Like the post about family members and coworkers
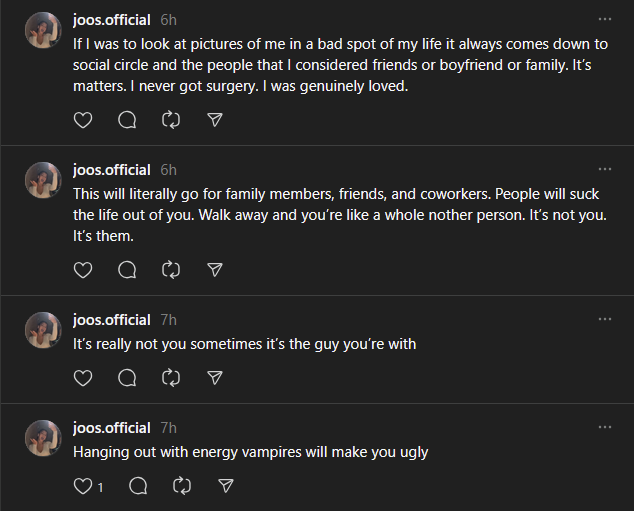634x511 pixels. [x=83, y=270]
